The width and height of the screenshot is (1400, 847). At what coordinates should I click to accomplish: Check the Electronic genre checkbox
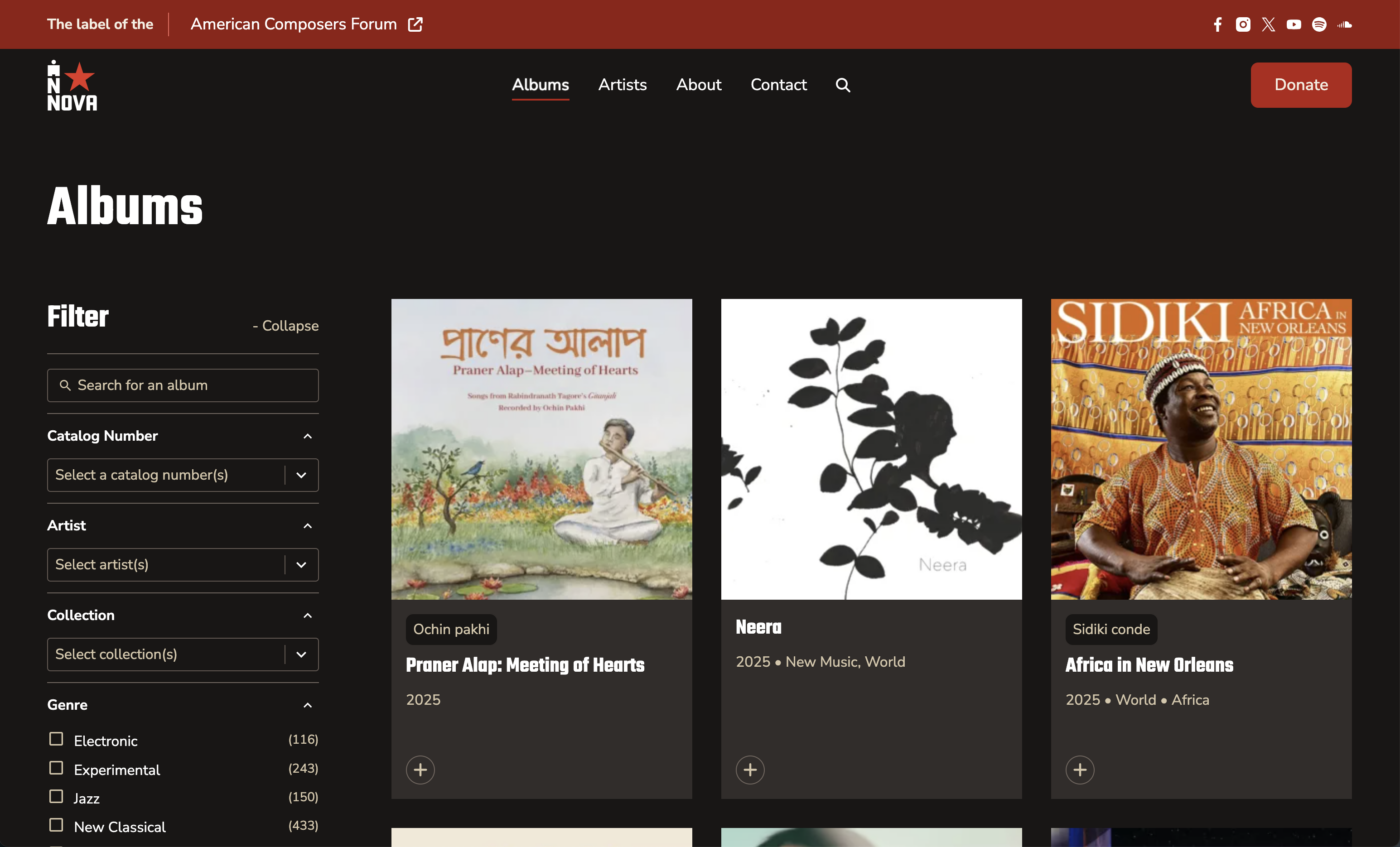pos(56,739)
